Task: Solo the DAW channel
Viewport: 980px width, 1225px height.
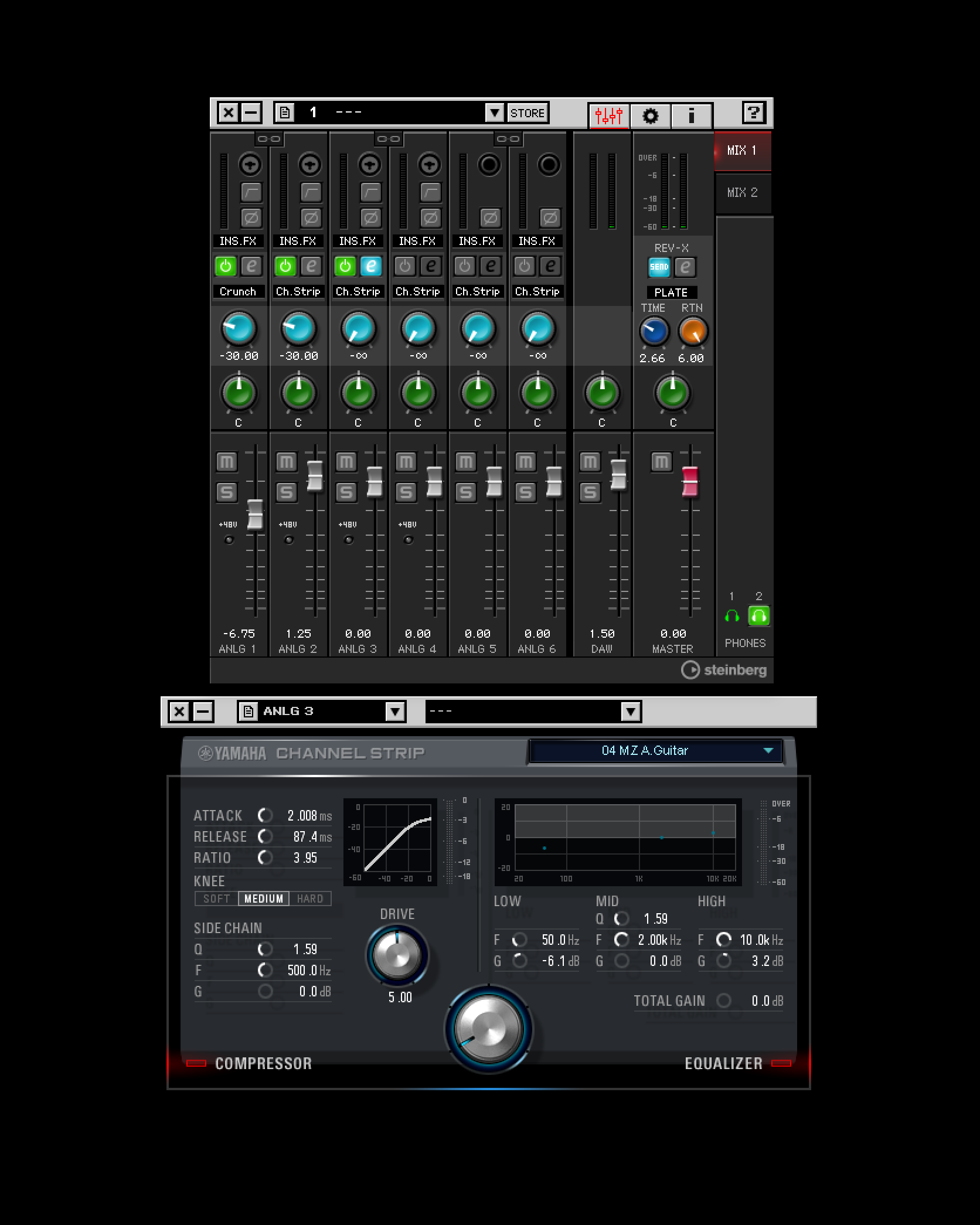Action: click(590, 492)
